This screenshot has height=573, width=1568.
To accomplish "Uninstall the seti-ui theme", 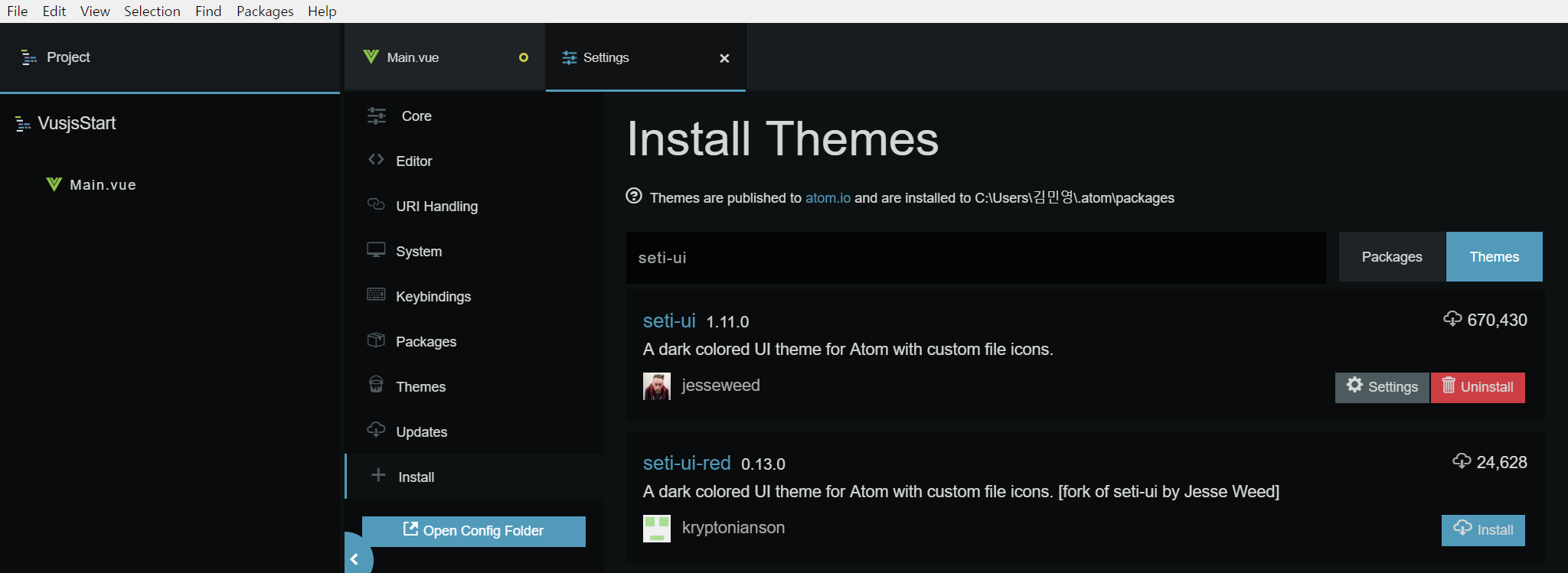I will pos(1478,387).
